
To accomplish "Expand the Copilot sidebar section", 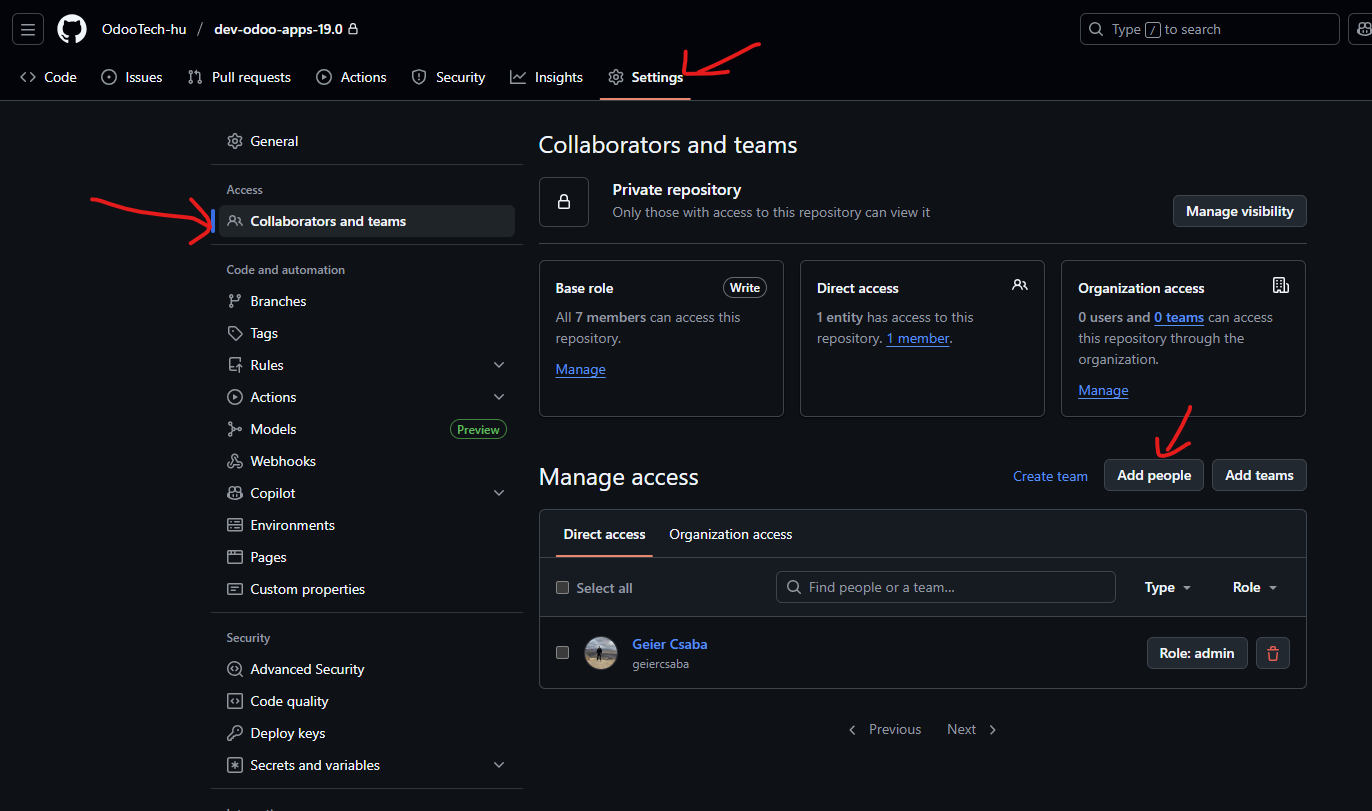I will click(x=499, y=493).
